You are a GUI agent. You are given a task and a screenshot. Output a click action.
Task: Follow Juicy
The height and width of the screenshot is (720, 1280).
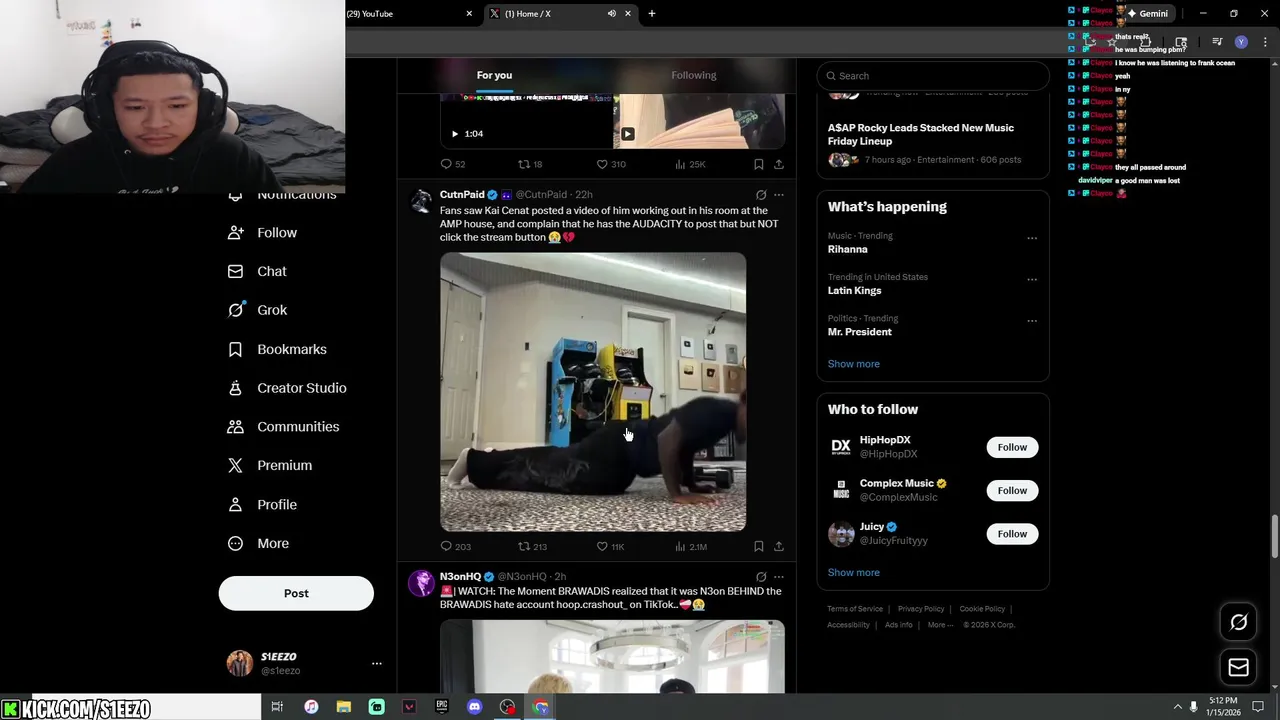pyautogui.click(x=1012, y=533)
